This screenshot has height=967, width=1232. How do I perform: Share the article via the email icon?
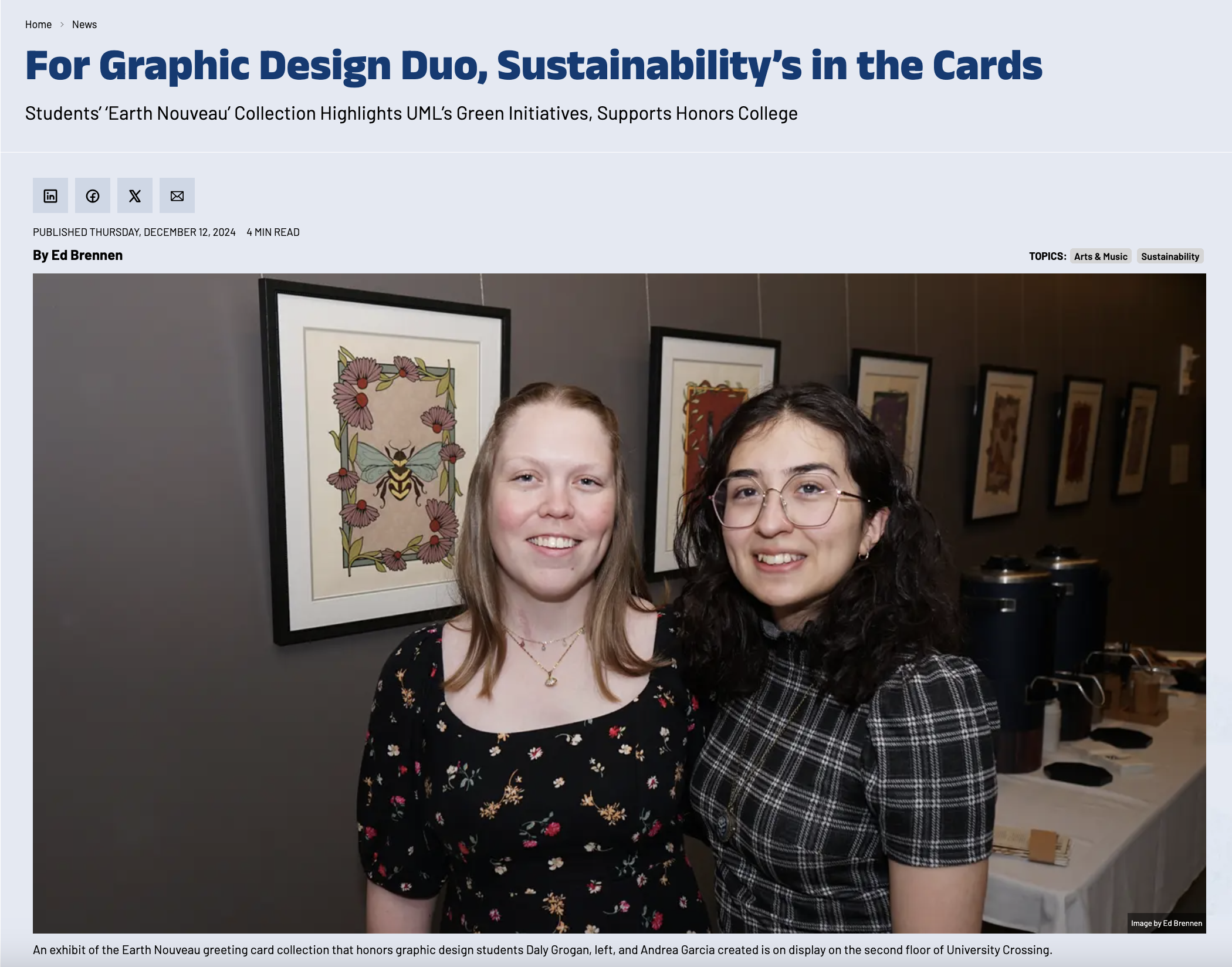click(x=177, y=195)
